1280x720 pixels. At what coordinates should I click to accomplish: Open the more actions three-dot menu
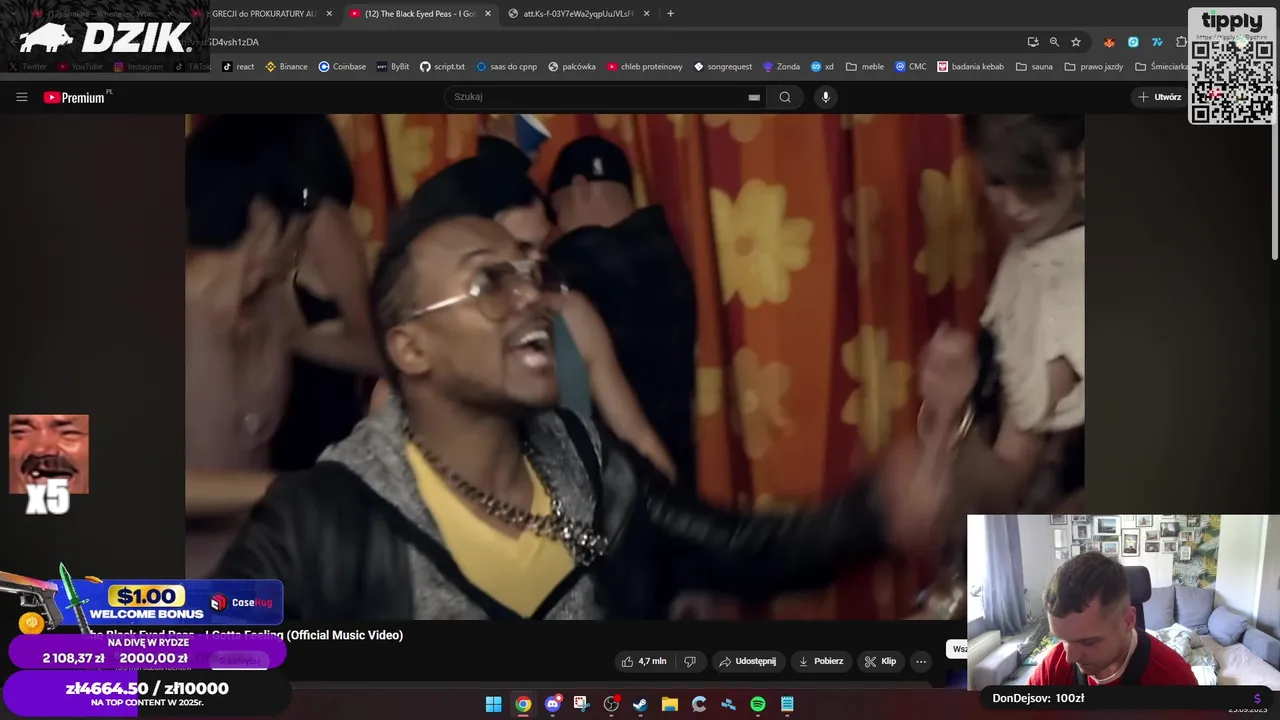click(x=921, y=661)
